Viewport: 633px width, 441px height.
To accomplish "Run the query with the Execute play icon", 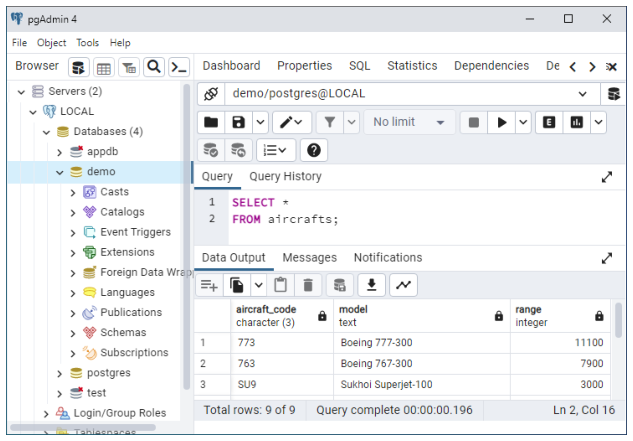I will pyautogui.click(x=501, y=122).
